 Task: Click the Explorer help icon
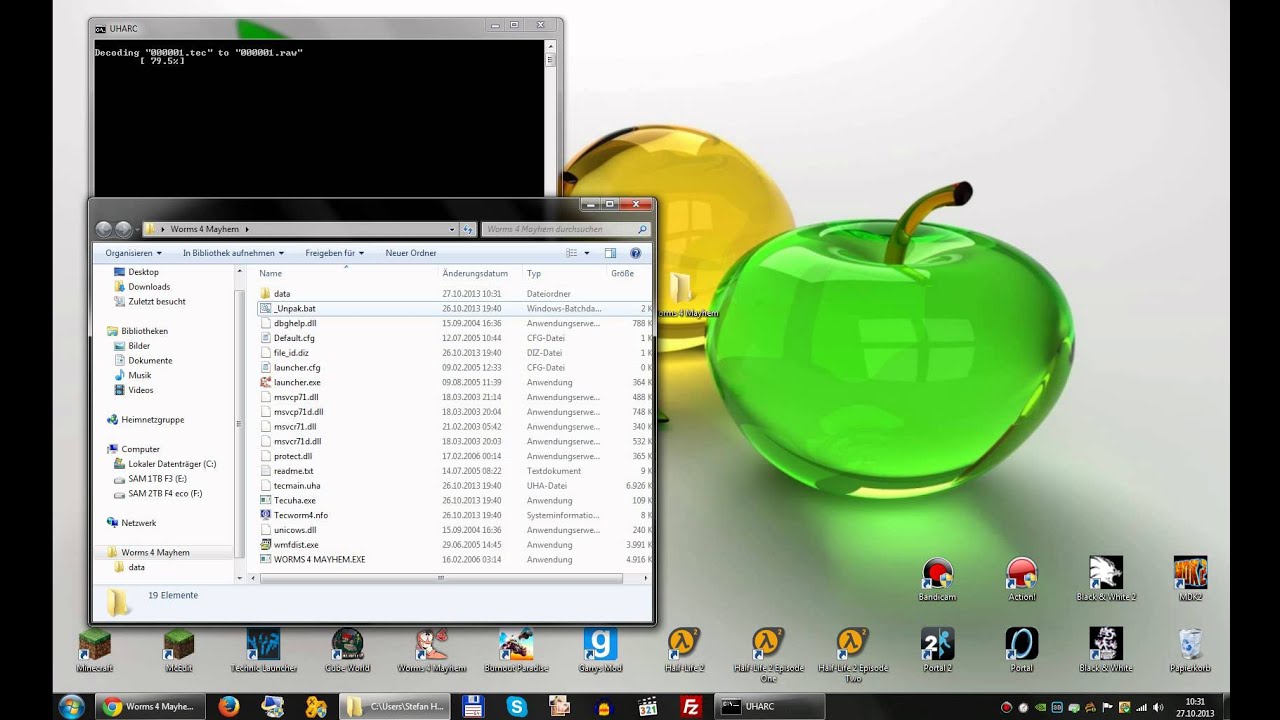[635, 253]
